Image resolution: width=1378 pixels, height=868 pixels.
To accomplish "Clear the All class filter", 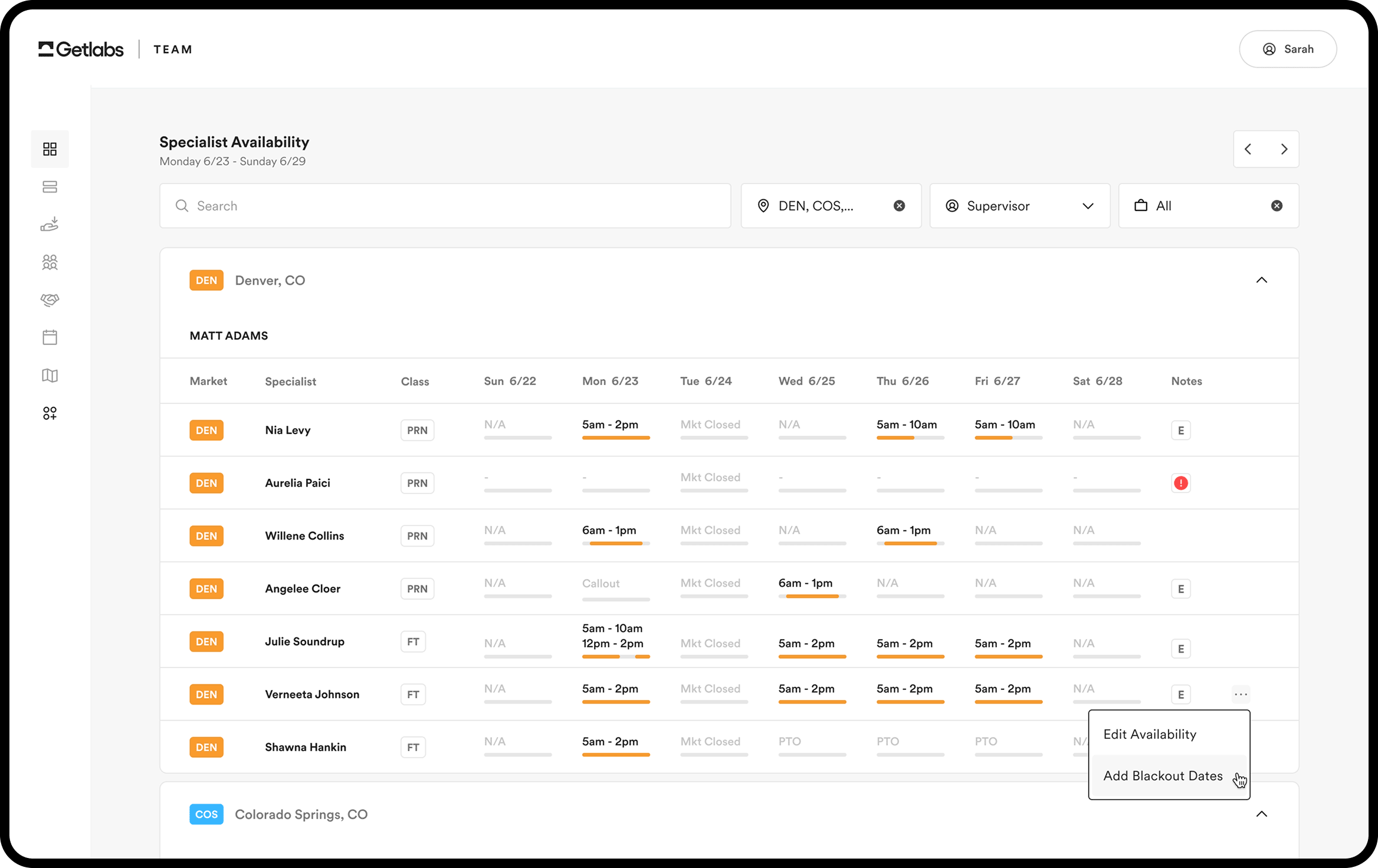I will 1277,206.
